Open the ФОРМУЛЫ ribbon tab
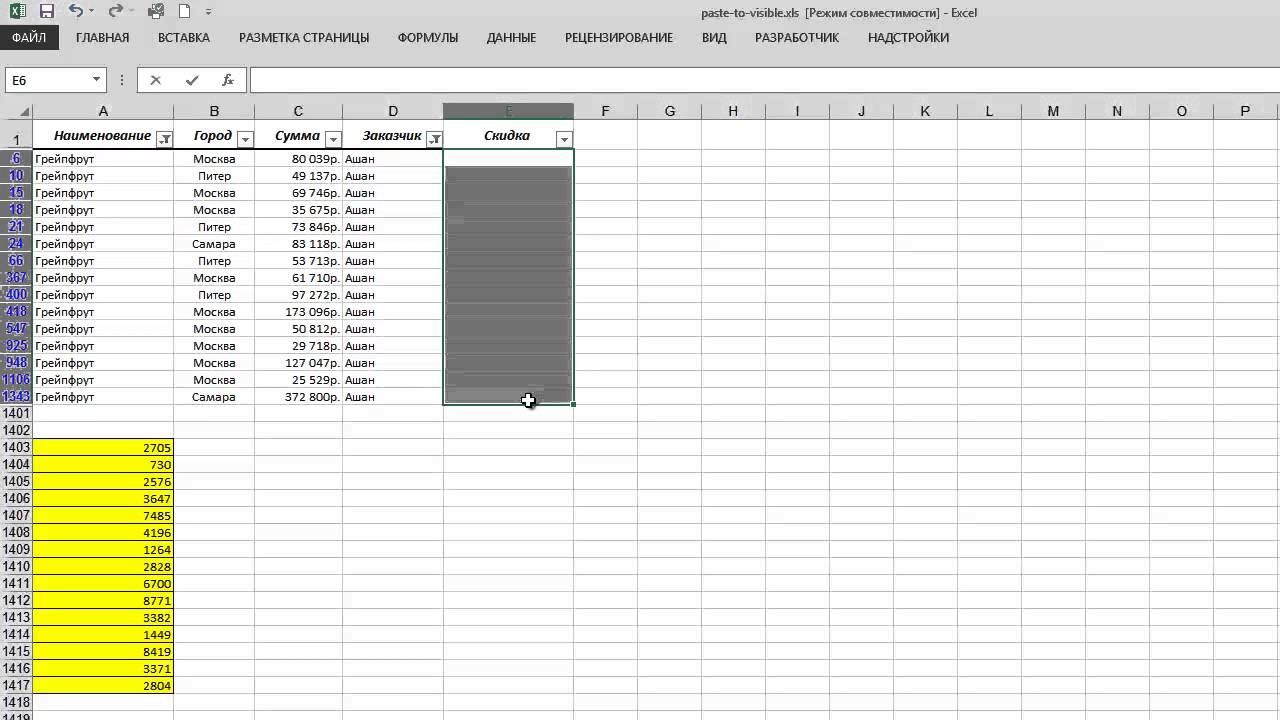Screen dimensions: 1280x720 click(x=428, y=38)
